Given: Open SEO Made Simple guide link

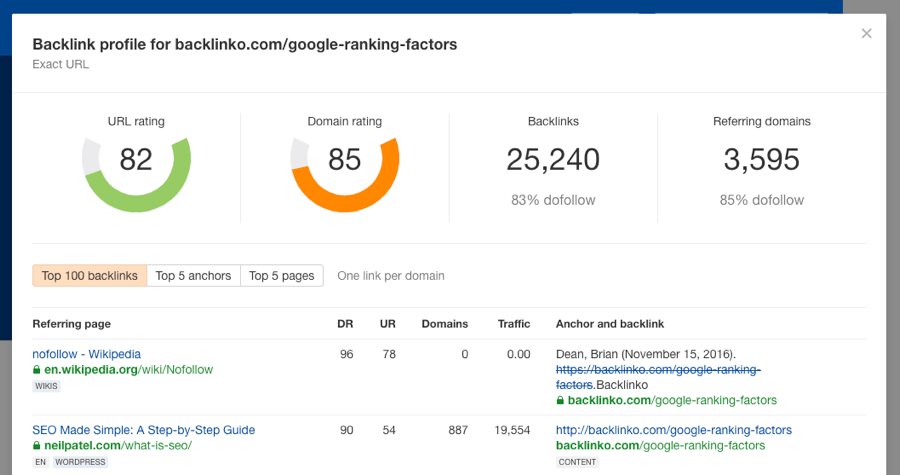Looking at the screenshot, I should point(143,430).
